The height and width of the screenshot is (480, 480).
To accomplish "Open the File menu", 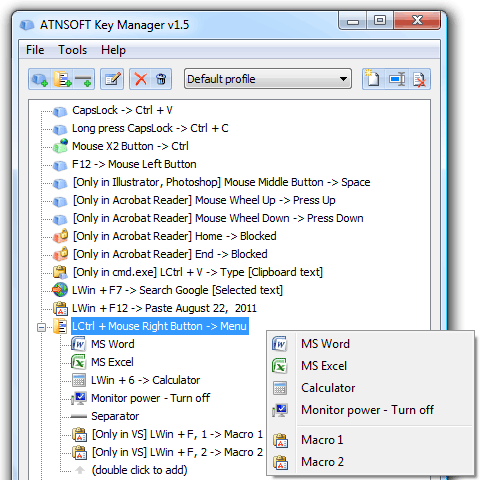I will click(x=35, y=50).
